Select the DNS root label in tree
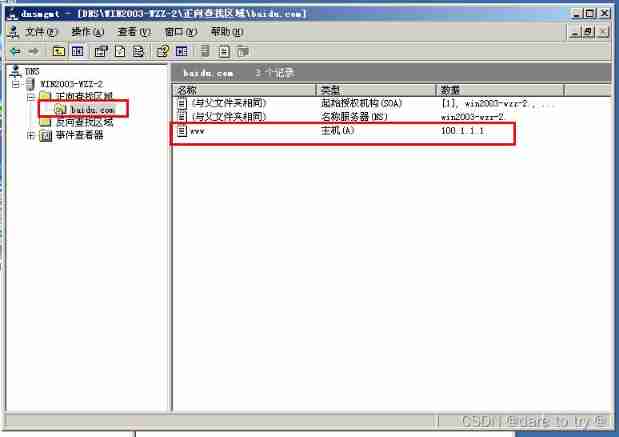 [x=32, y=71]
